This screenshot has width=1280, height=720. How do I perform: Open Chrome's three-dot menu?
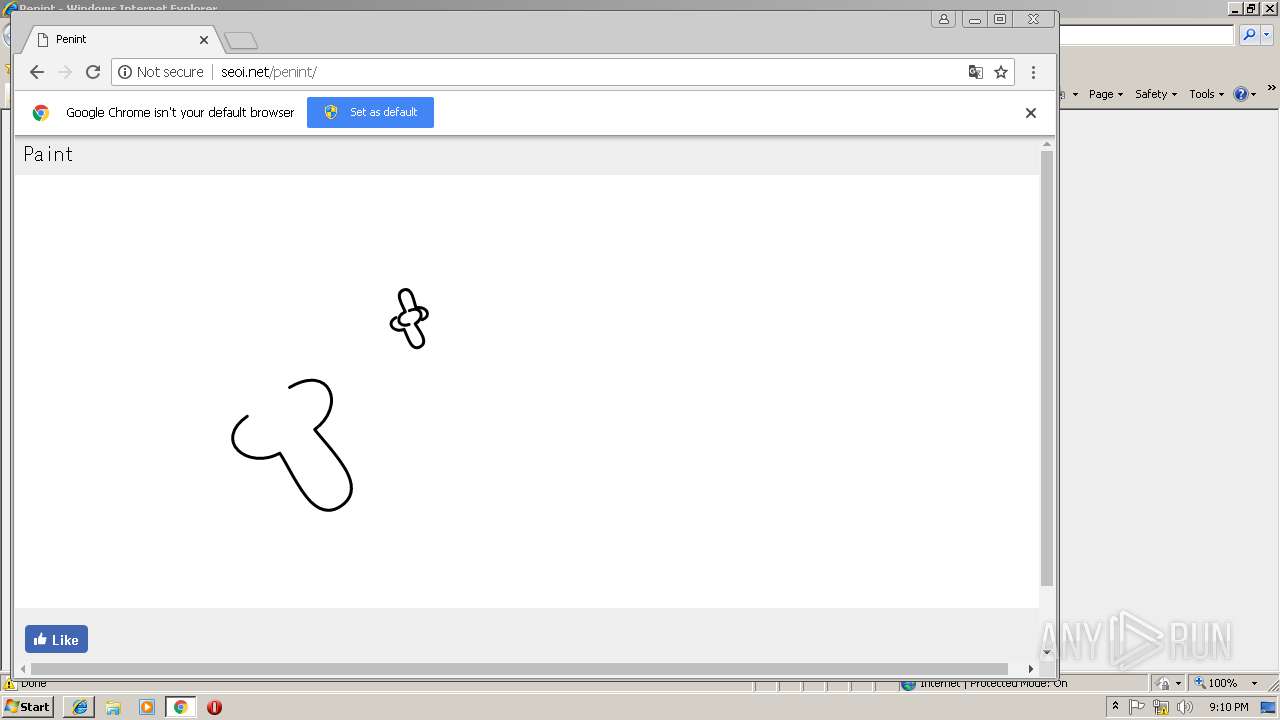[1033, 72]
